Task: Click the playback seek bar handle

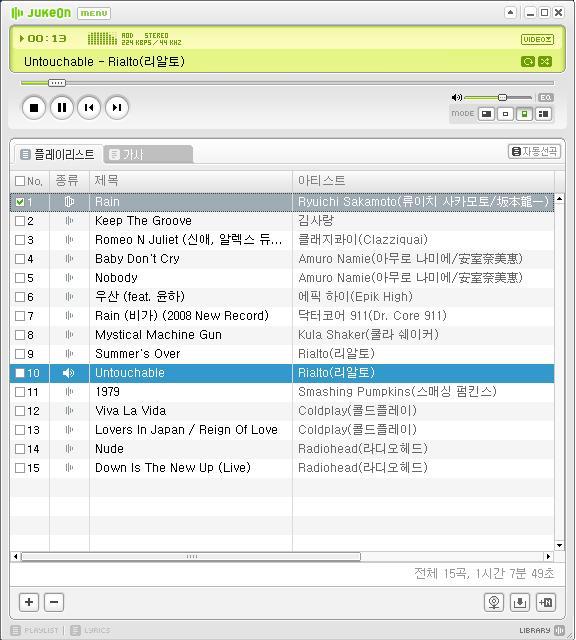Action: click(x=57, y=83)
